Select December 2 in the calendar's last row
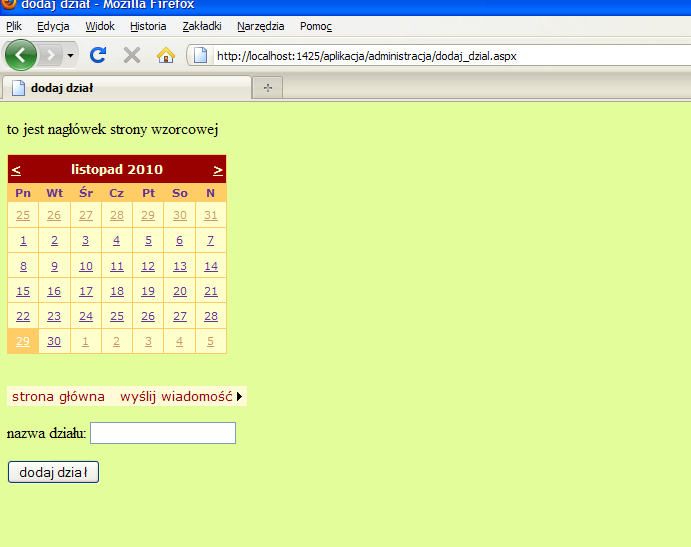Screen dimensions: 691x547 tap(116, 341)
